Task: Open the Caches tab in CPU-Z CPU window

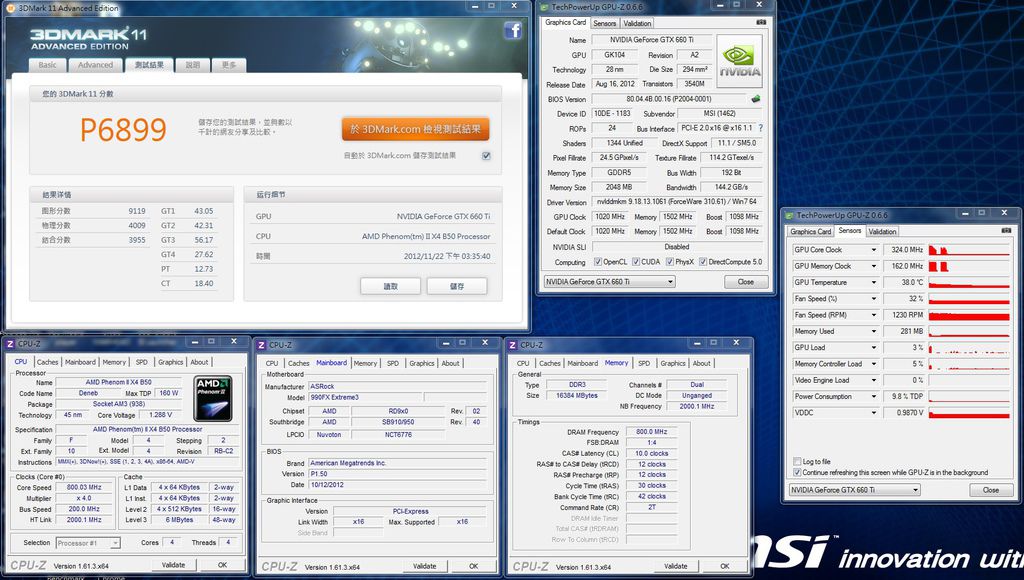Action: [x=47, y=362]
